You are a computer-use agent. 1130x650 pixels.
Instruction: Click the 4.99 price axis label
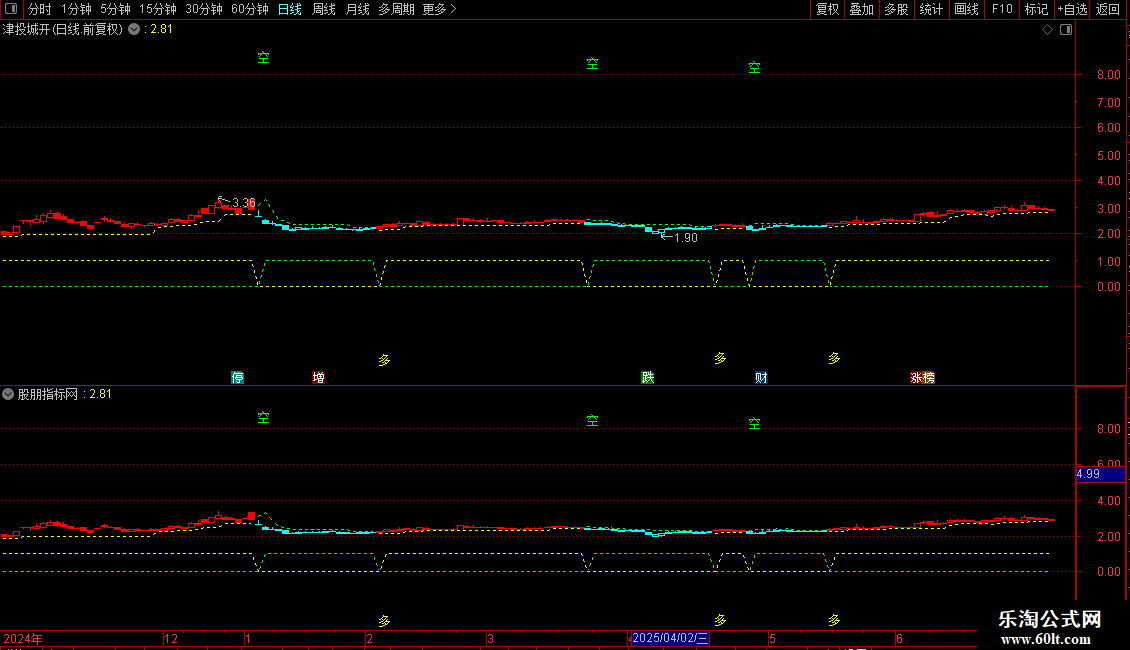1100,473
